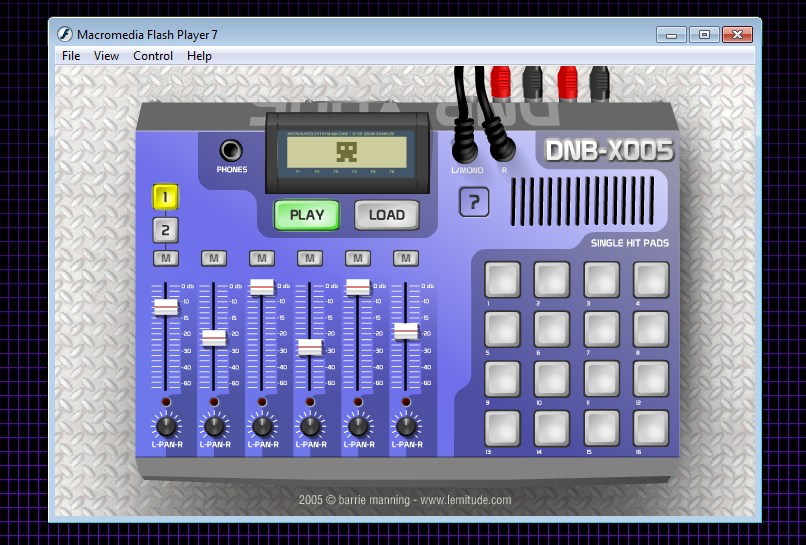Image resolution: width=806 pixels, height=545 pixels.
Task: Mute the first mixer channel
Action: click(166, 258)
